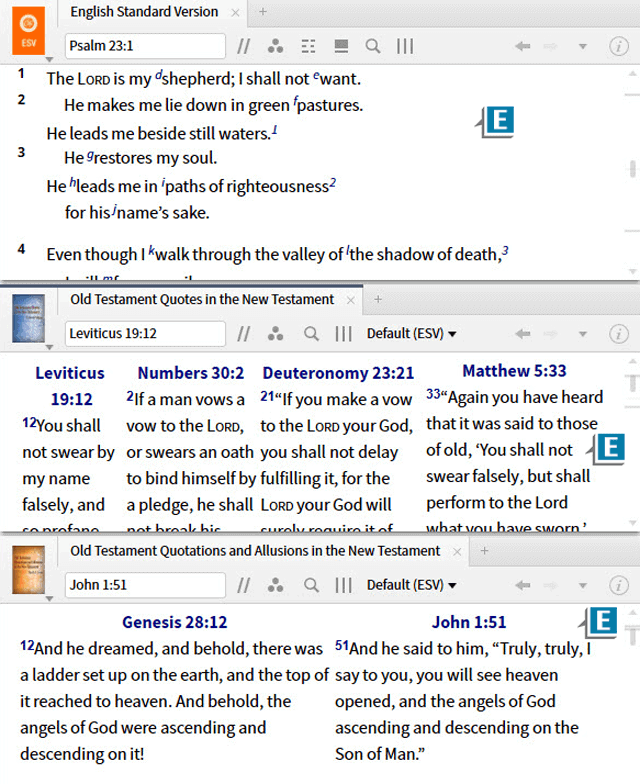Open visual filters in the ESV panel
Viewport: 640px width, 784px height.
coord(276,46)
